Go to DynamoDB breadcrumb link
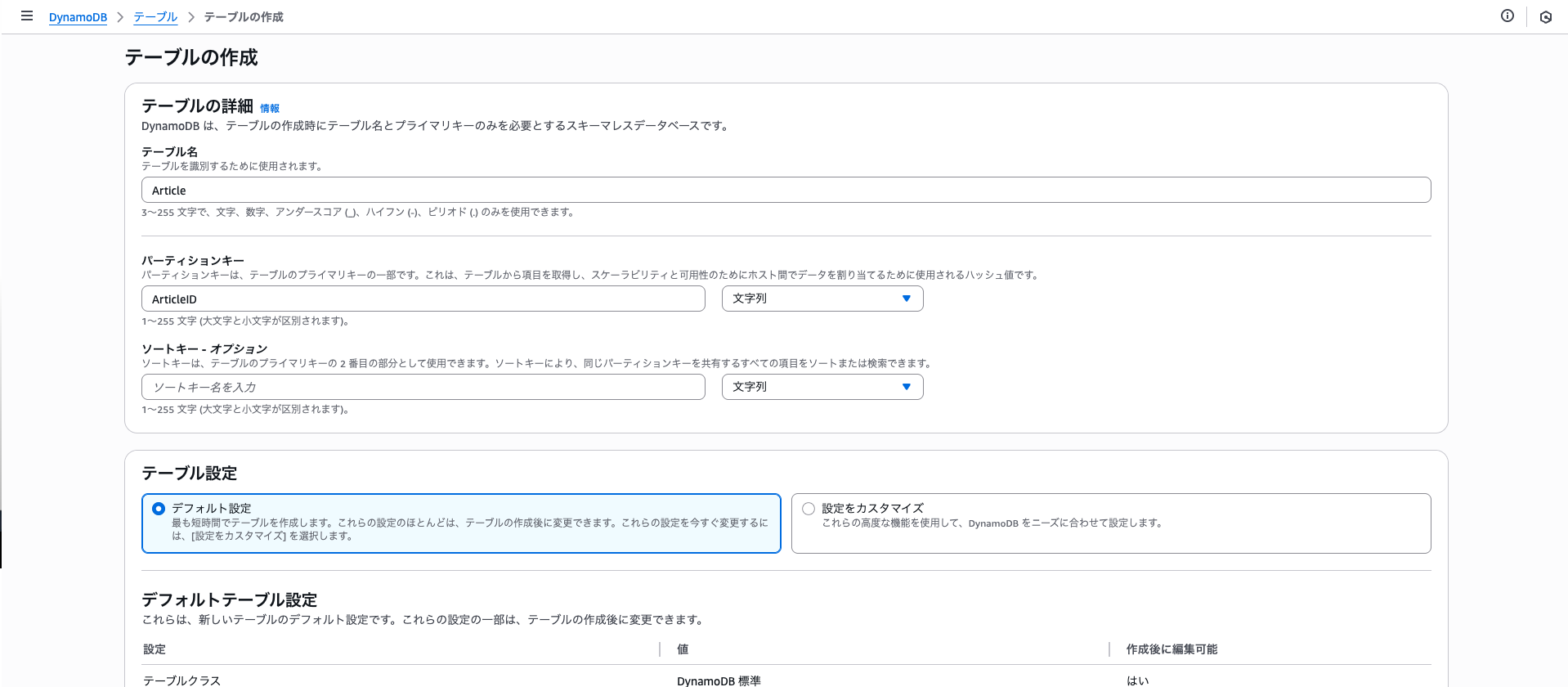The height and width of the screenshot is (687, 1568). click(78, 17)
